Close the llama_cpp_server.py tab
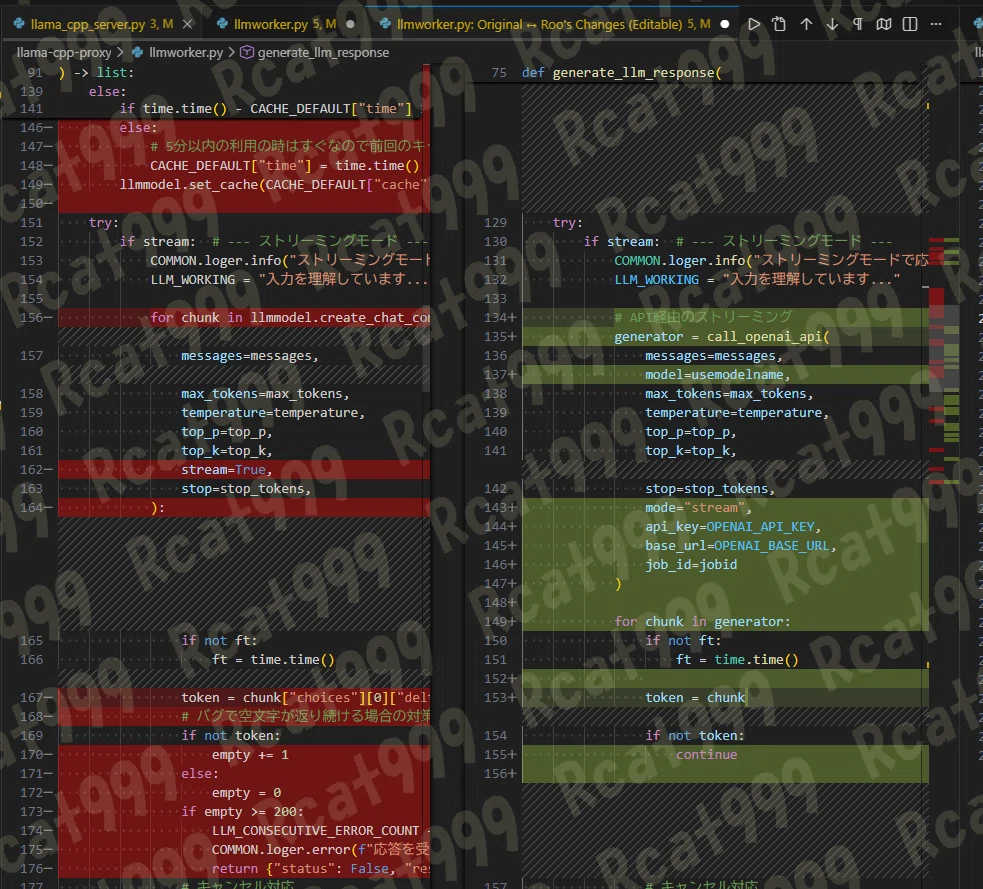The width and height of the screenshot is (983, 889). pos(187,24)
